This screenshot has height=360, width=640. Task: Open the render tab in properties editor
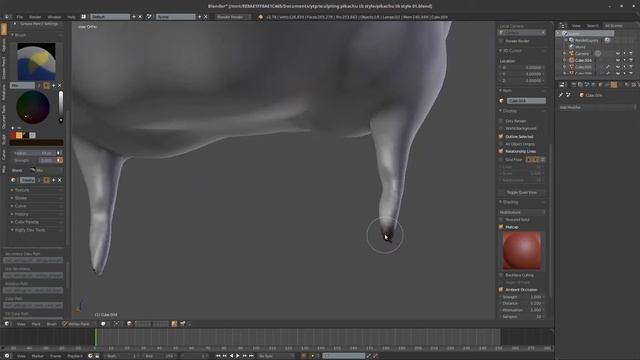pyautogui.click(x=573, y=85)
